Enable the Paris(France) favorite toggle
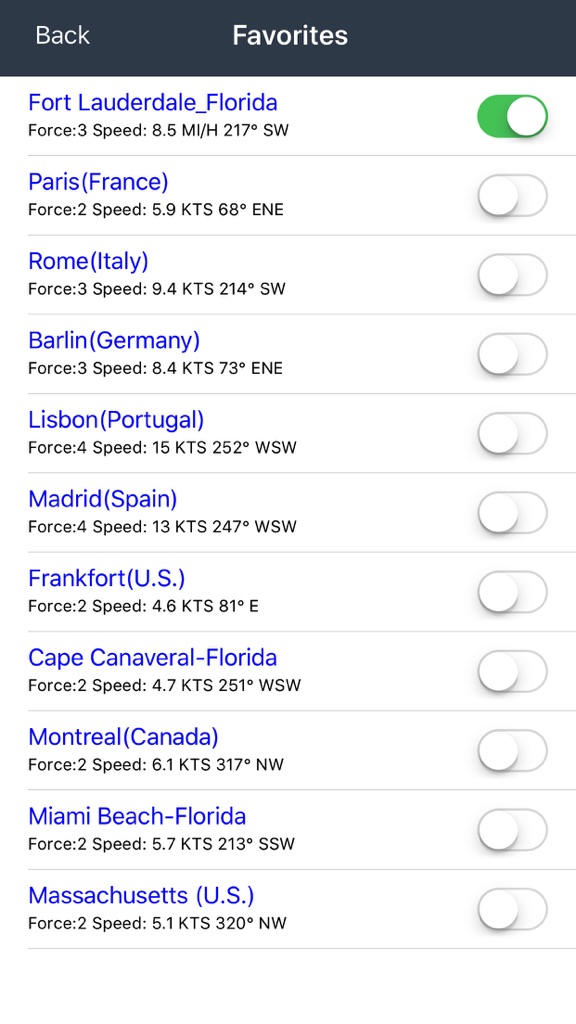 point(512,195)
